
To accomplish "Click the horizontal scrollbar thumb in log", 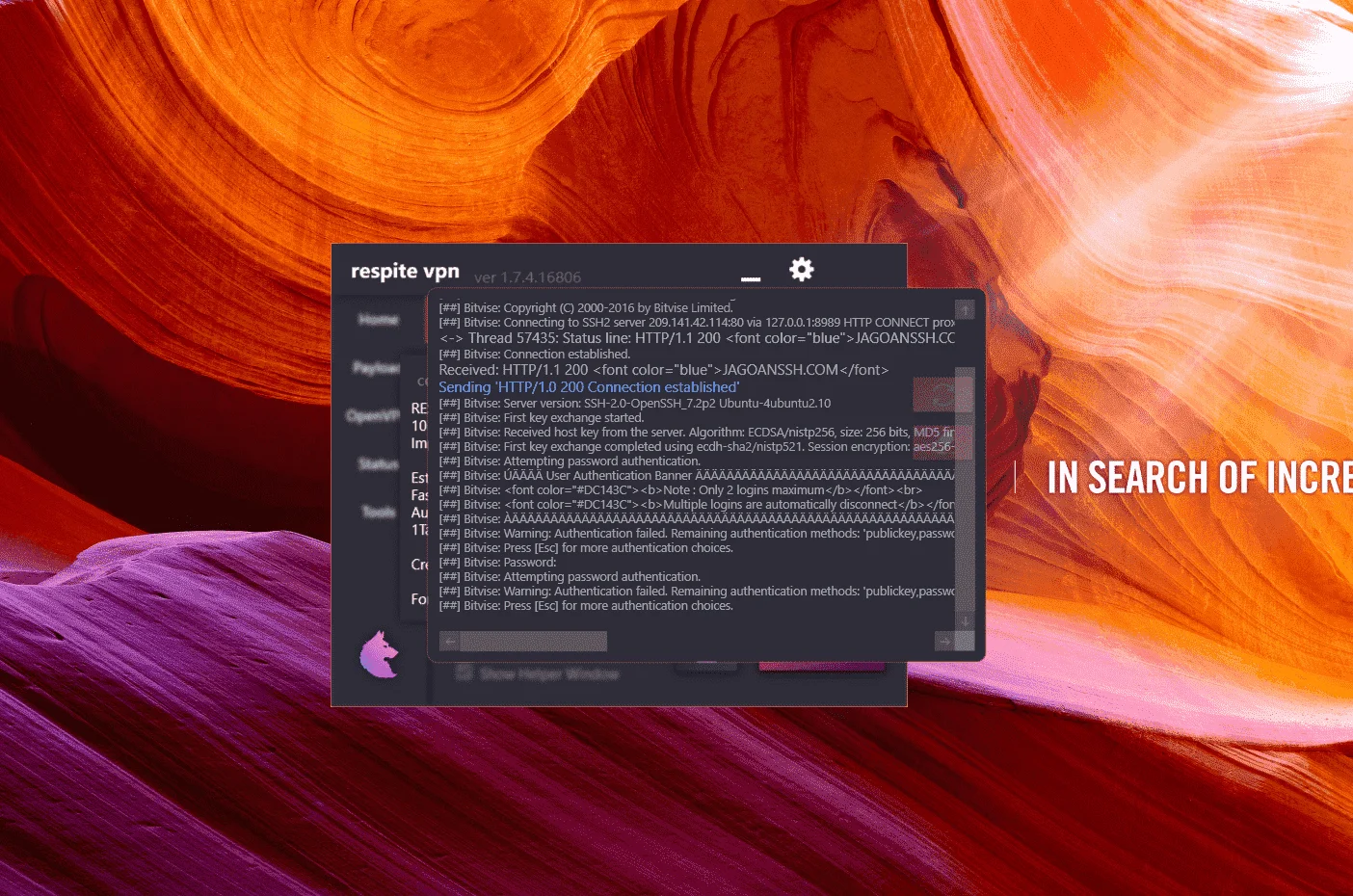I will point(533,641).
